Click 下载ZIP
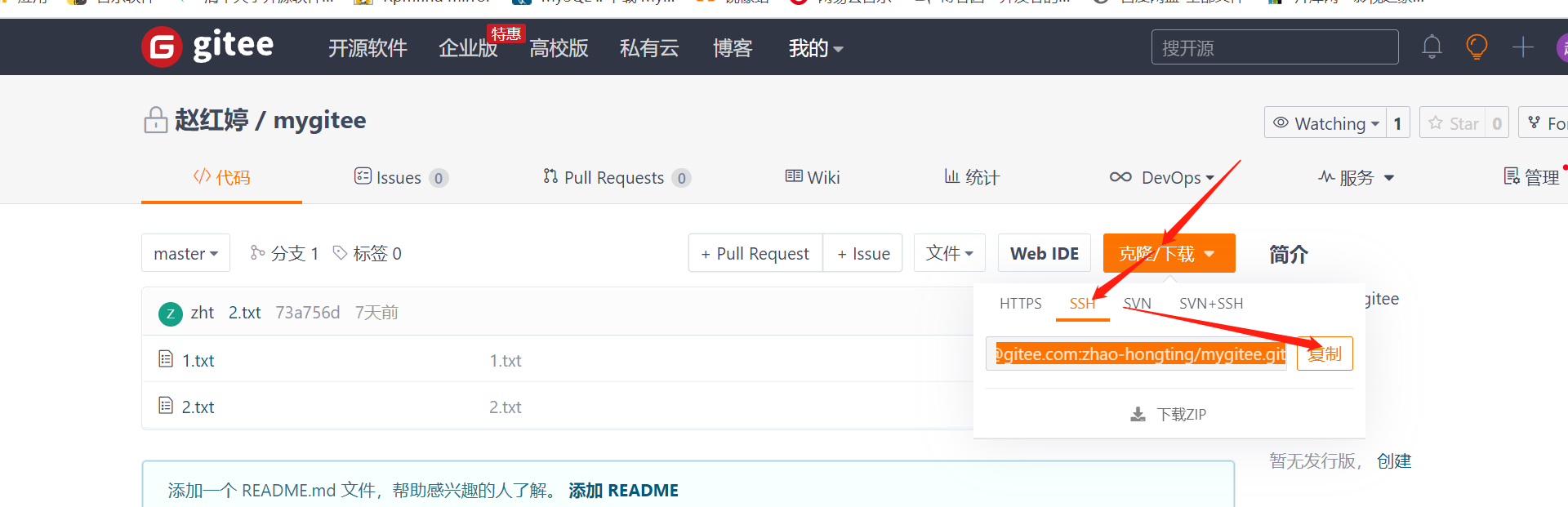 tap(1169, 415)
